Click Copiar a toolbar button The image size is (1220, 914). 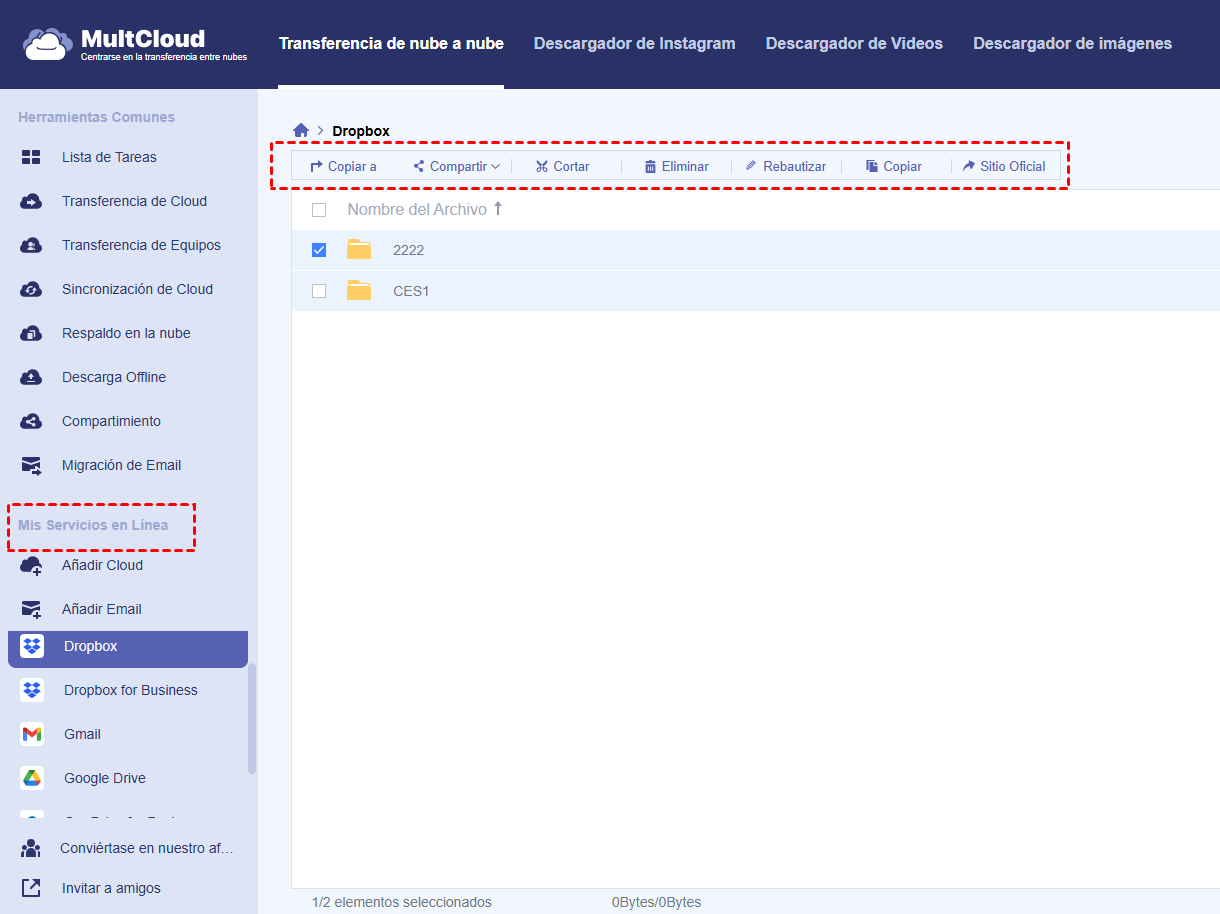(343, 166)
